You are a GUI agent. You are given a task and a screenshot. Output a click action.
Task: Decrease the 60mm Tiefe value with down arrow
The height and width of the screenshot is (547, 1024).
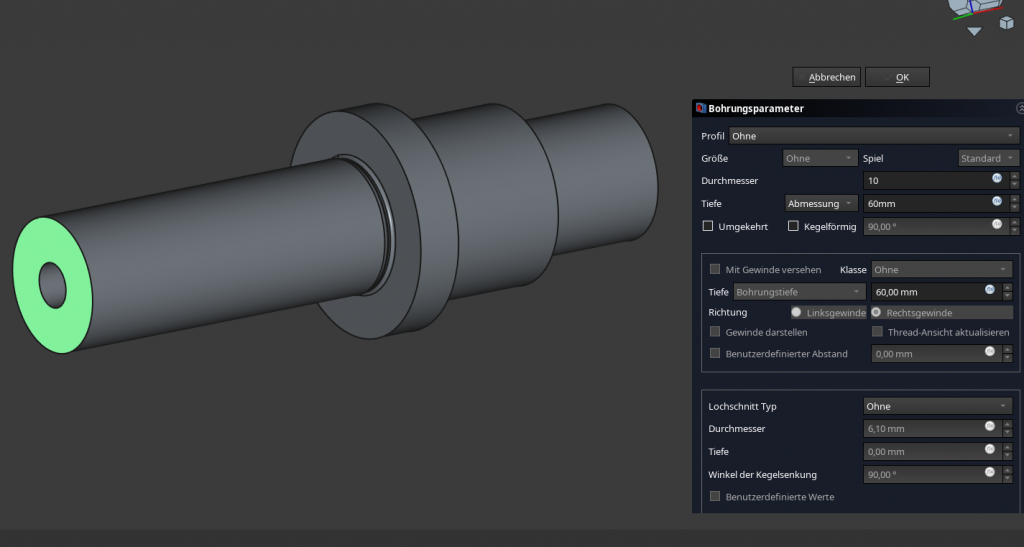tap(1015, 207)
